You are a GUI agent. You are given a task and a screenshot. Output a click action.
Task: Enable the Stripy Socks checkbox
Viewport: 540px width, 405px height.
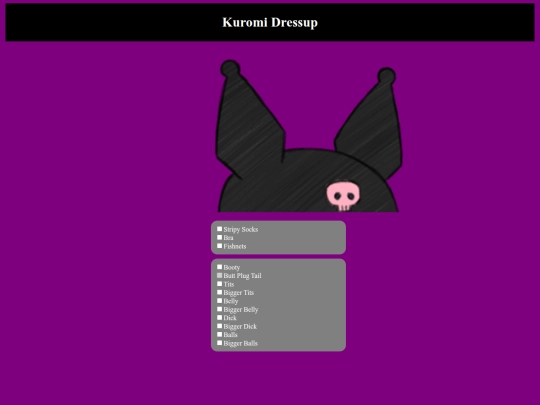pos(219,229)
